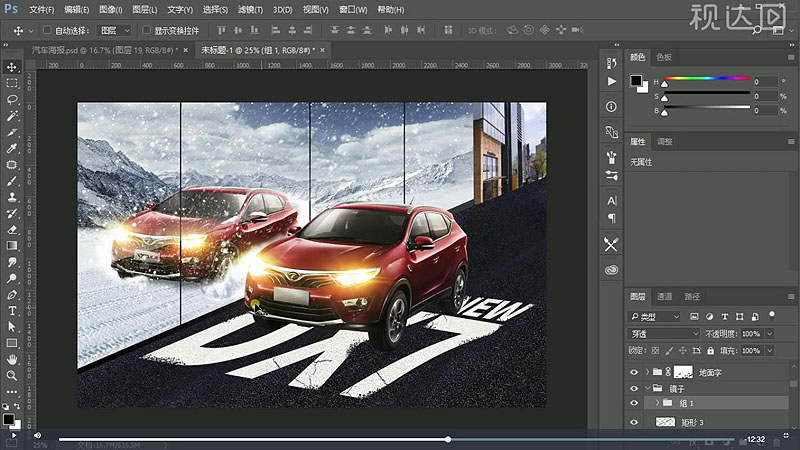Select the Brush tool
800x450 pixels.
coord(12,181)
